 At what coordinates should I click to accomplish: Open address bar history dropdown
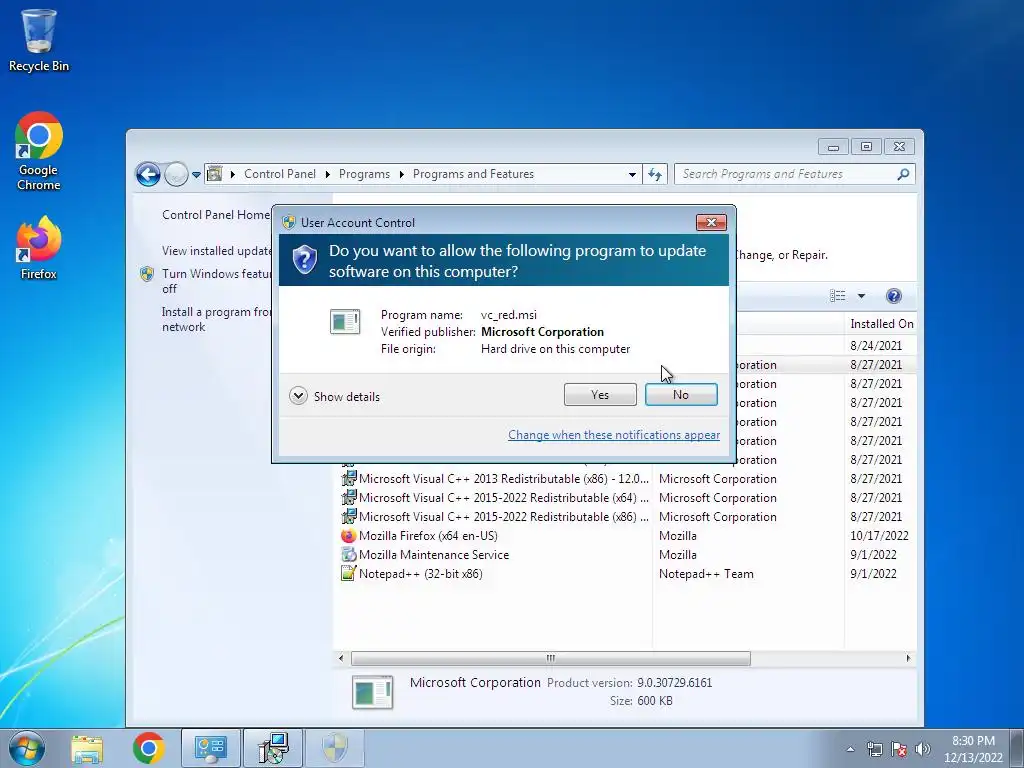click(632, 174)
